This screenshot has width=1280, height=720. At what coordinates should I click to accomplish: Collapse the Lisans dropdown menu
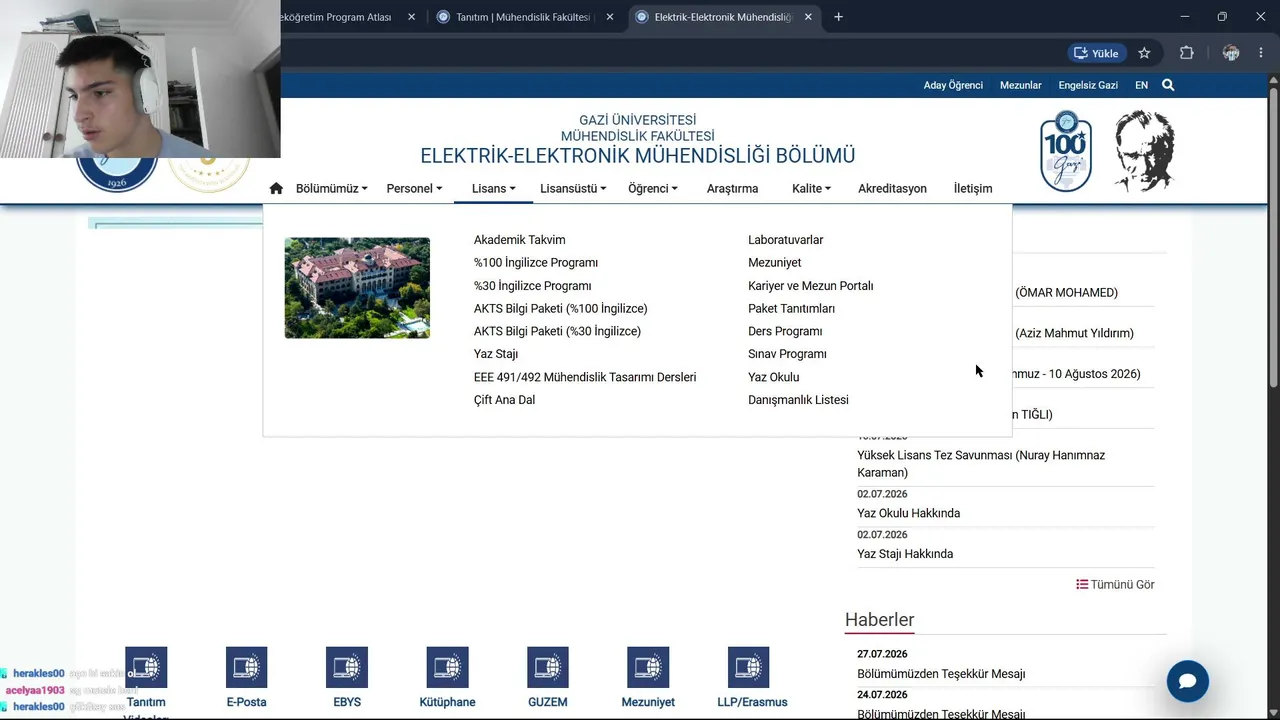tap(494, 188)
